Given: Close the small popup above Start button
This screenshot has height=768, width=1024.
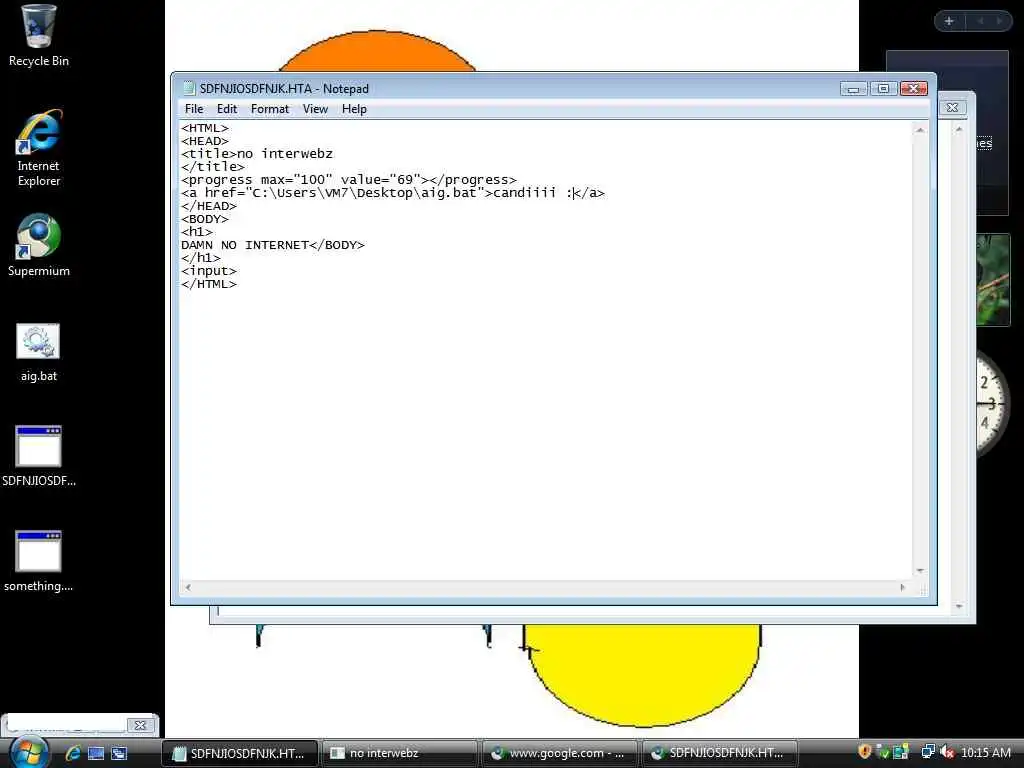Looking at the screenshot, I should 140,725.
